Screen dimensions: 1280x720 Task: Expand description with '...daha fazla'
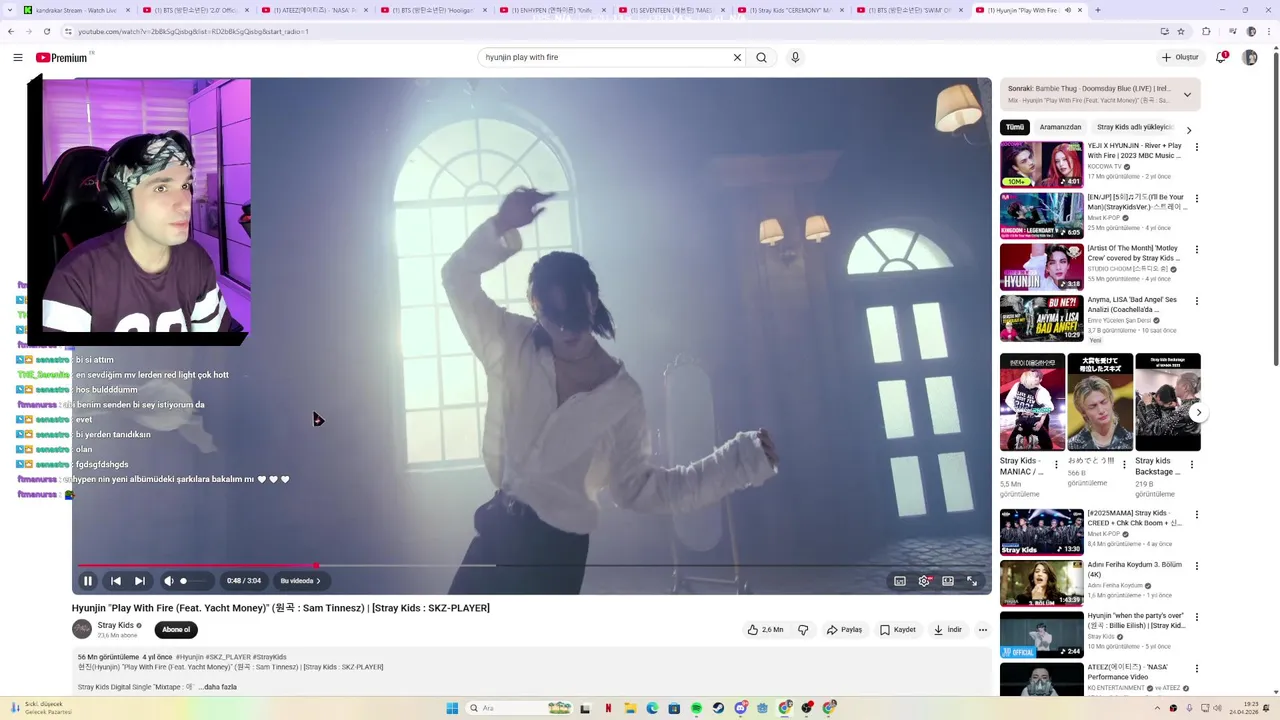pyautogui.click(x=218, y=687)
